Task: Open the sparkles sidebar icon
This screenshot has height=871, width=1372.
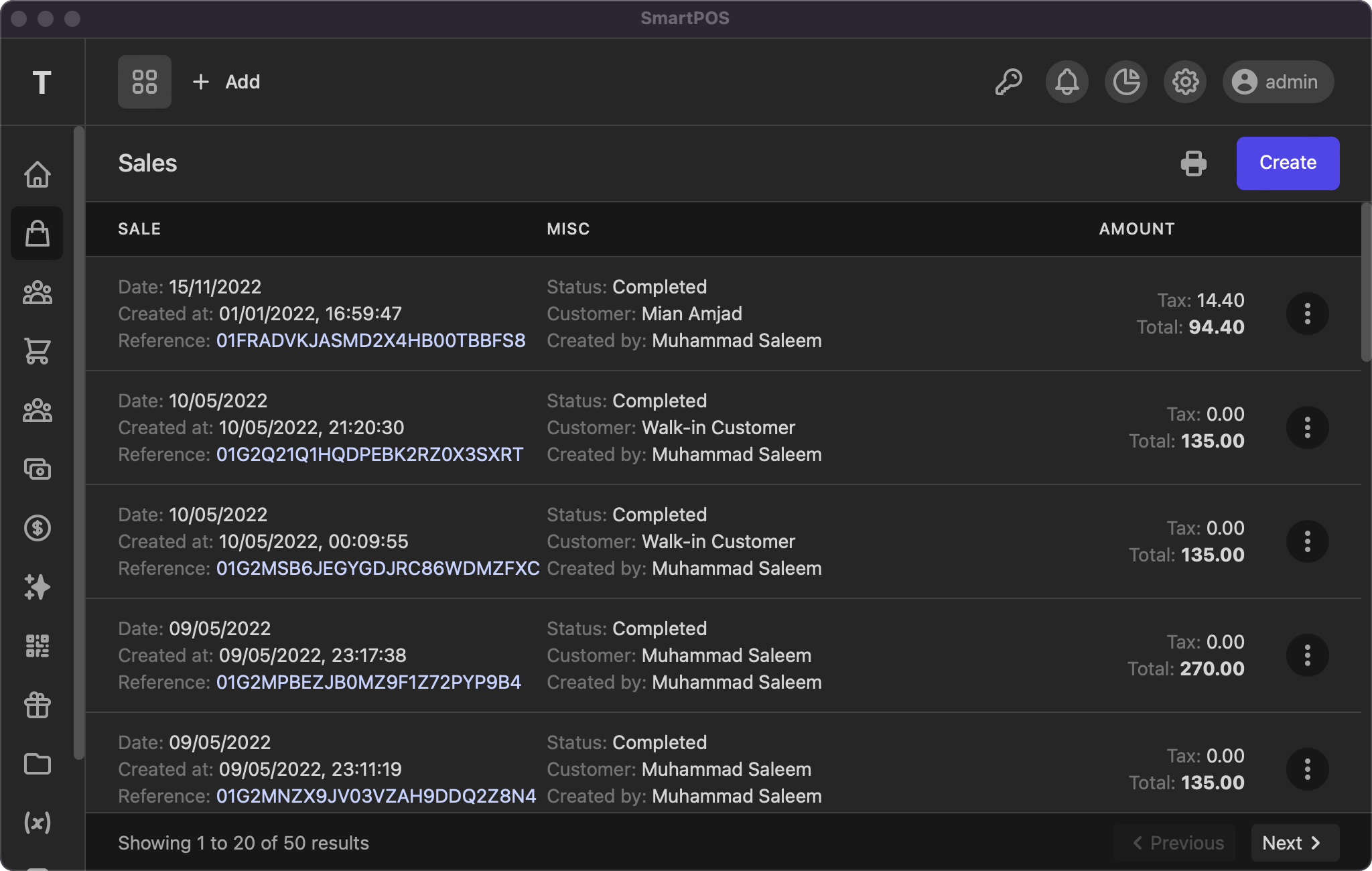Action: pyautogui.click(x=38, y=587)
